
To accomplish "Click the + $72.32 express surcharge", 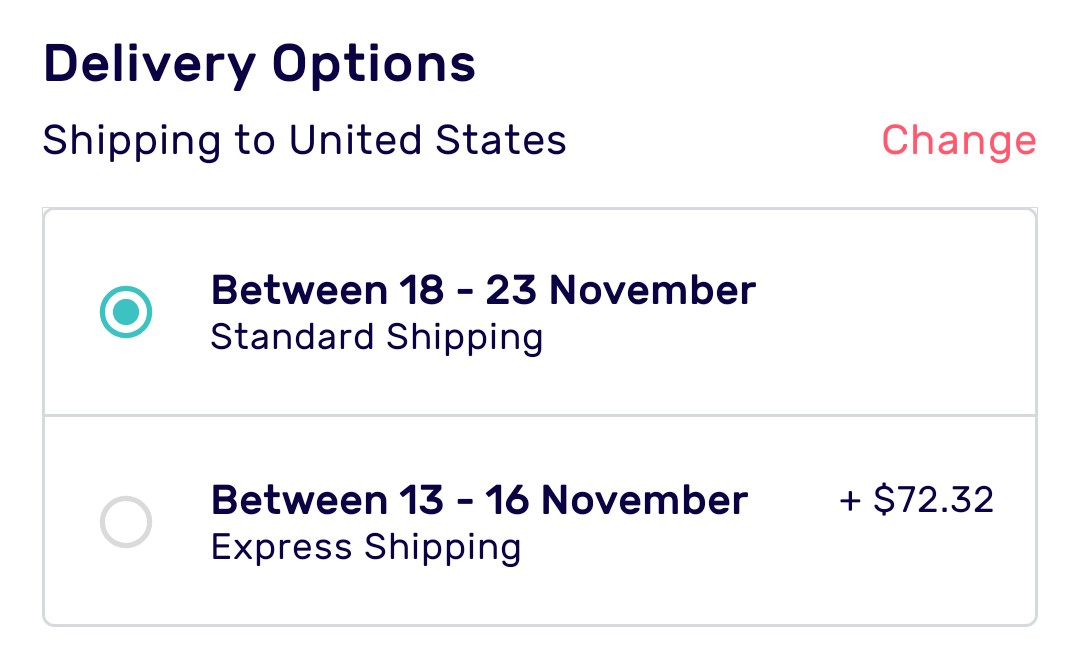I will (916, 500).
